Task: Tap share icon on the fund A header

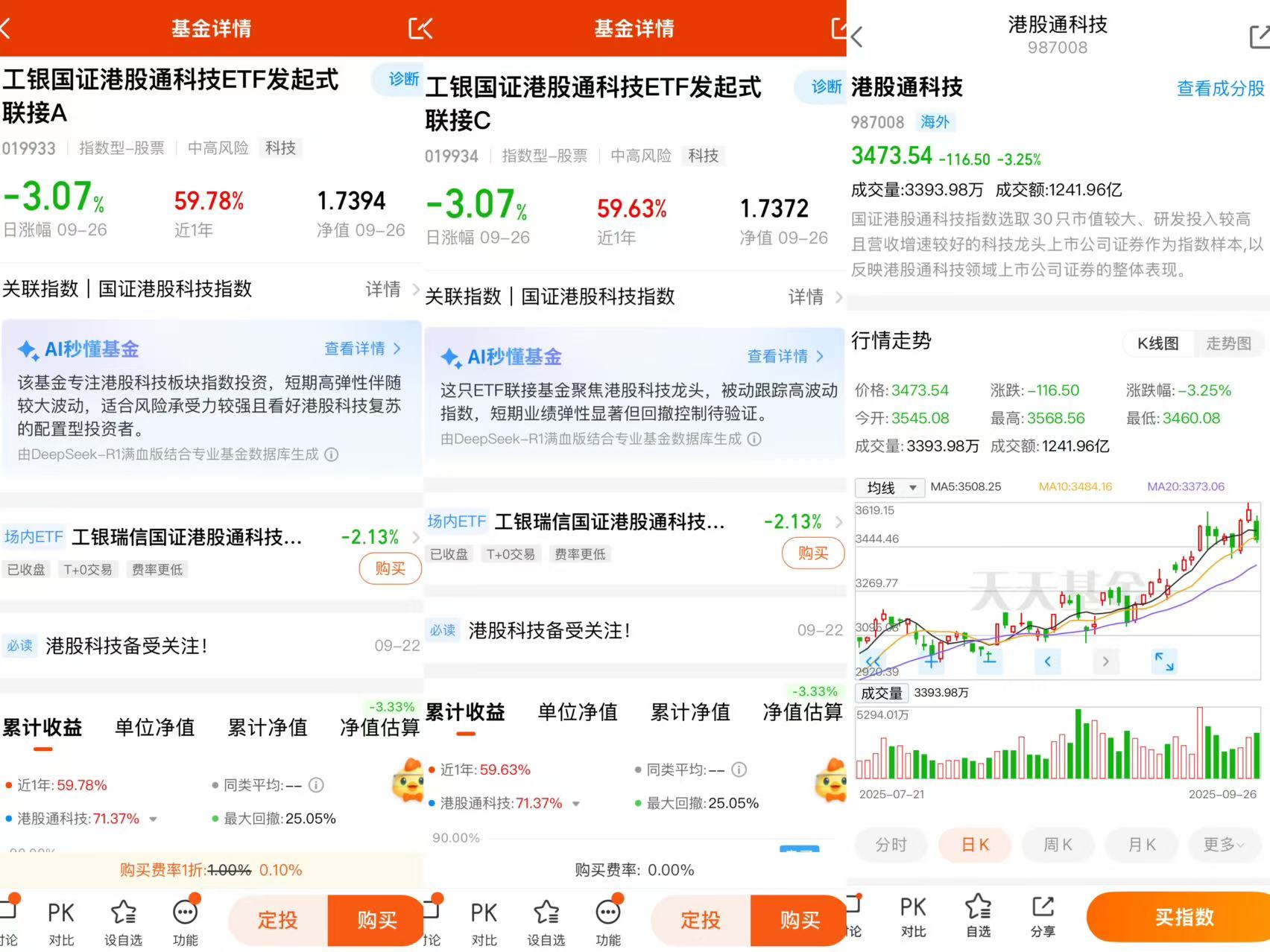Action: pos(420,29)
